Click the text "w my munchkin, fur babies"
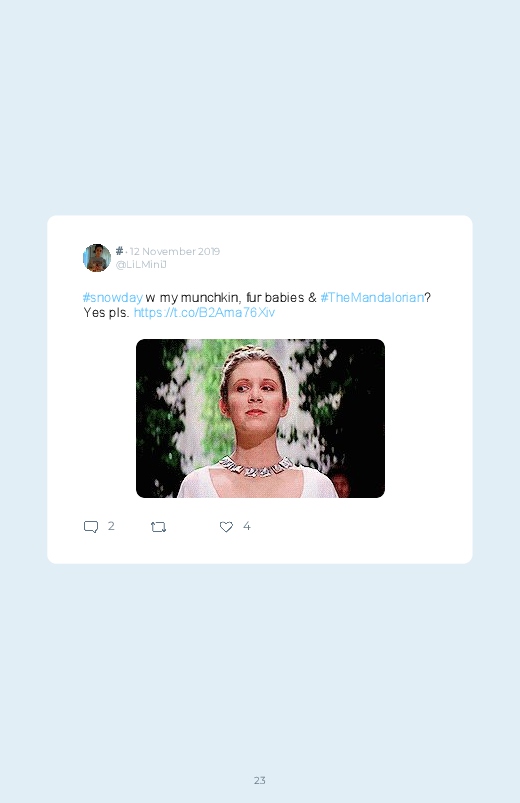520x803 pixels. (225, 298)
